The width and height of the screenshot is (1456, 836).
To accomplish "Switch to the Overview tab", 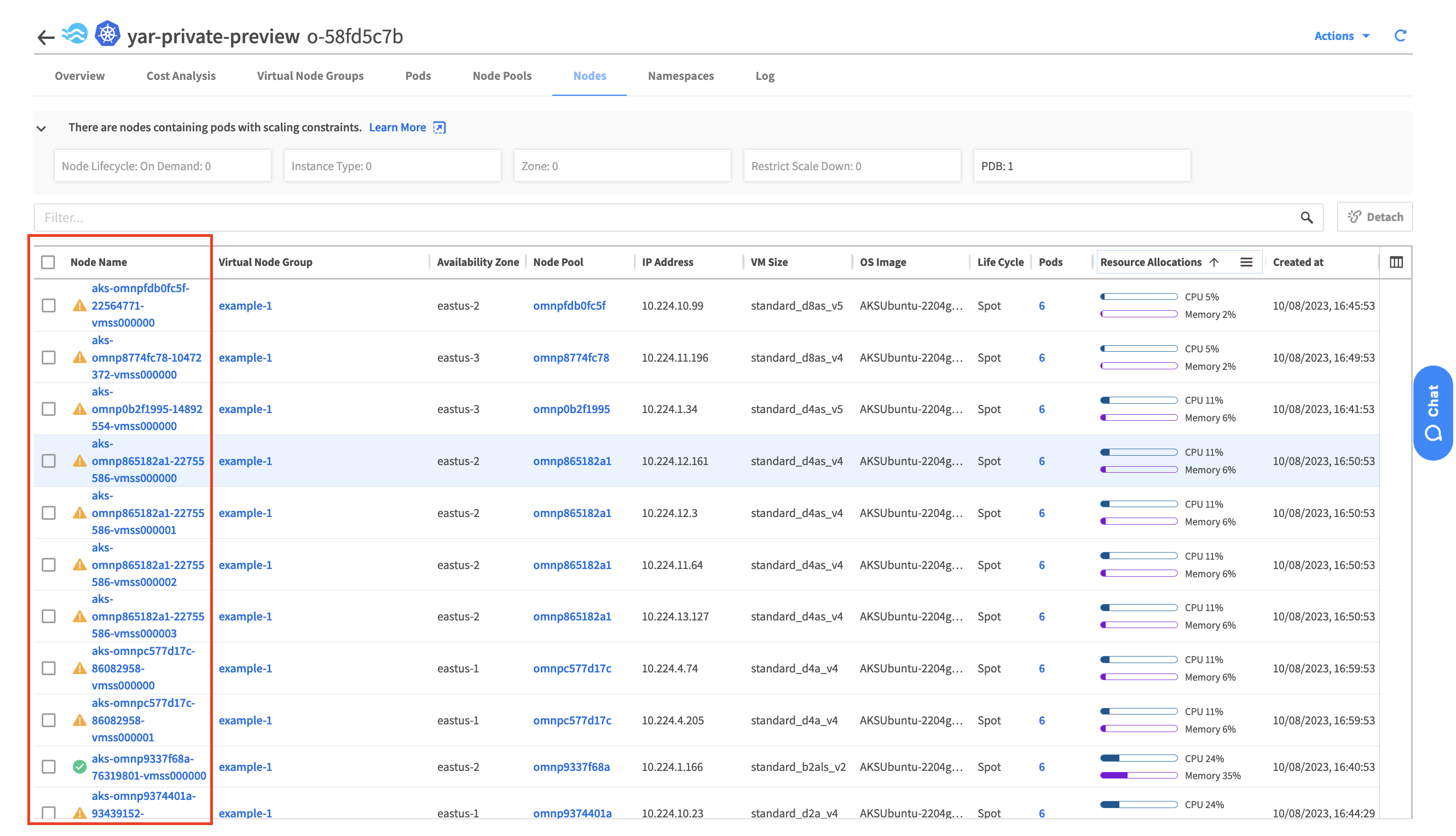I will (80, 76).
